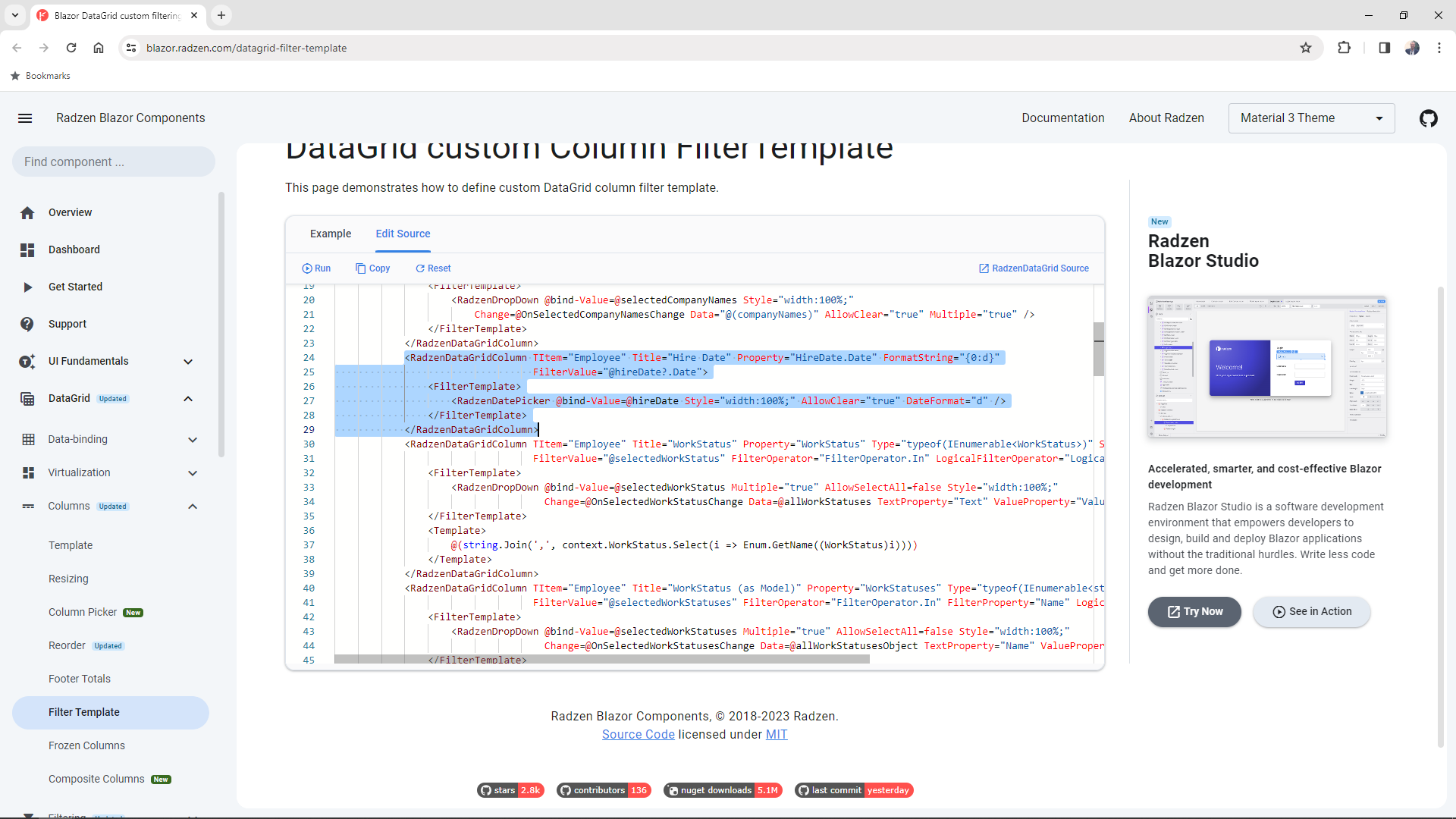This screenshot has height=819, width=1456.
Task: Open the RadzenDataGrid Source link
Action: [1034, 268]
